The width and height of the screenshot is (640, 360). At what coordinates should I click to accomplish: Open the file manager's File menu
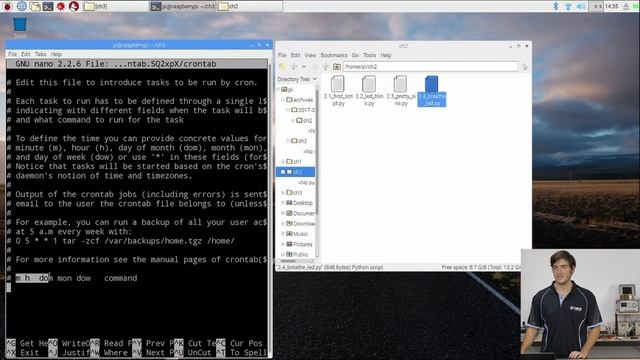pyautogui.click(x=282, y=55)
